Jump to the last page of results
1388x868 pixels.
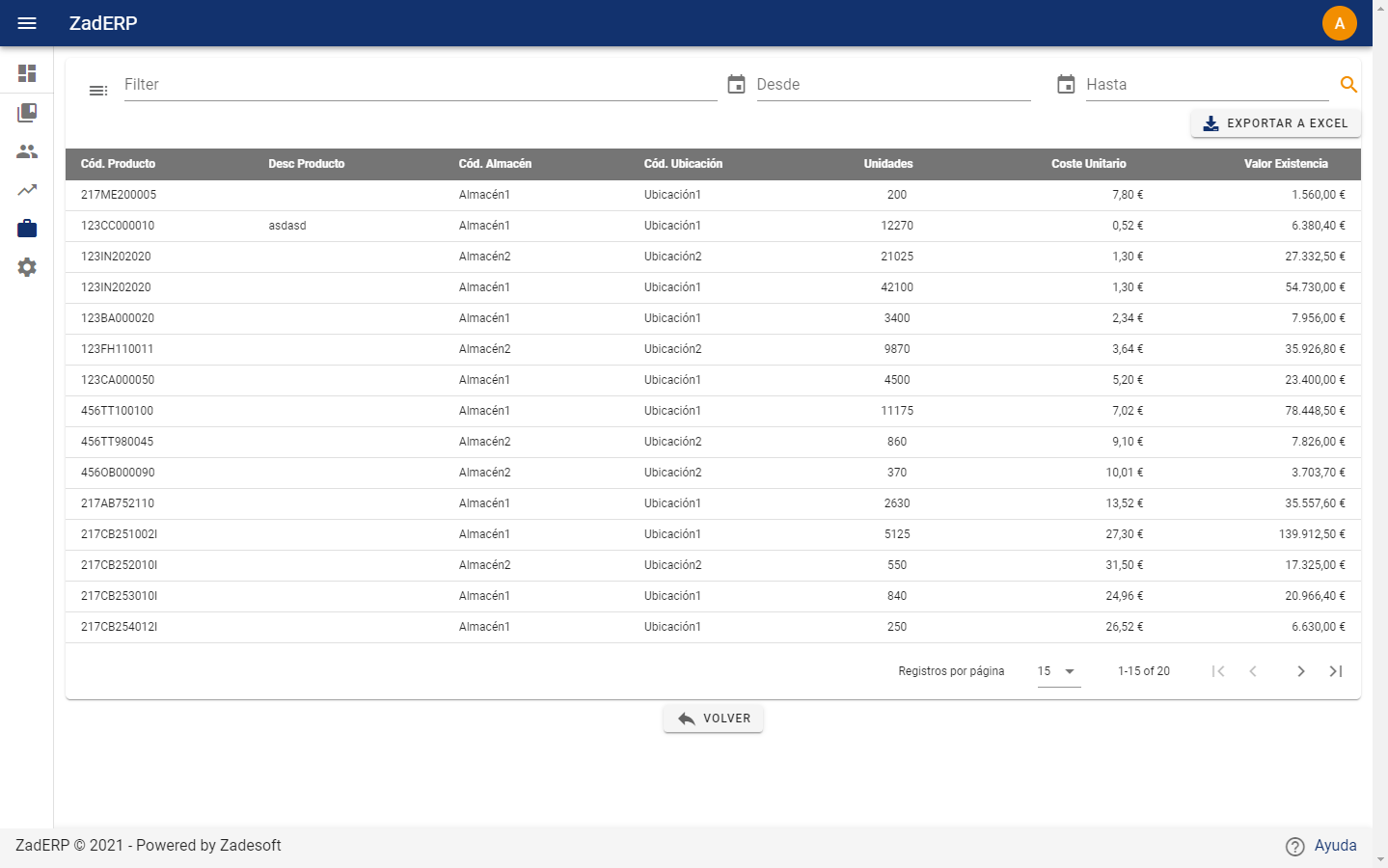1336,671
